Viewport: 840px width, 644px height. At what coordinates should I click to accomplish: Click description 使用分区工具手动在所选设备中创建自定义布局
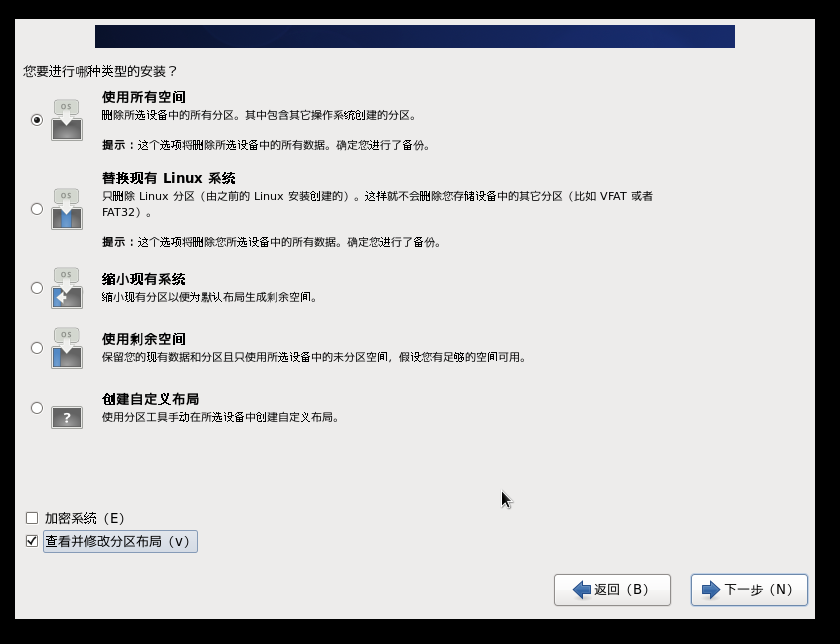coord(221,417)
